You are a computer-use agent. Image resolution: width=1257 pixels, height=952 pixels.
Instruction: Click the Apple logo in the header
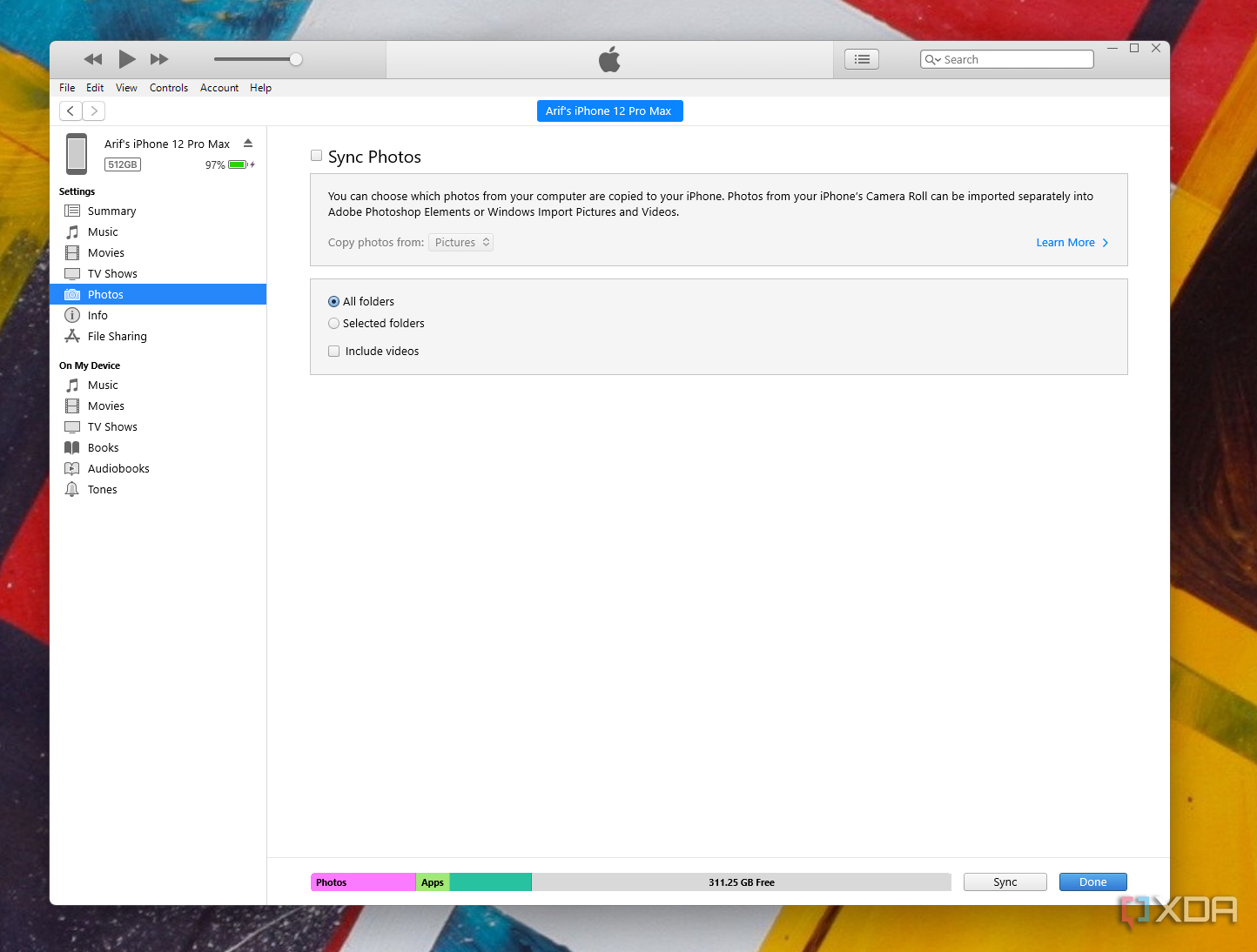(x=609, y=59)
